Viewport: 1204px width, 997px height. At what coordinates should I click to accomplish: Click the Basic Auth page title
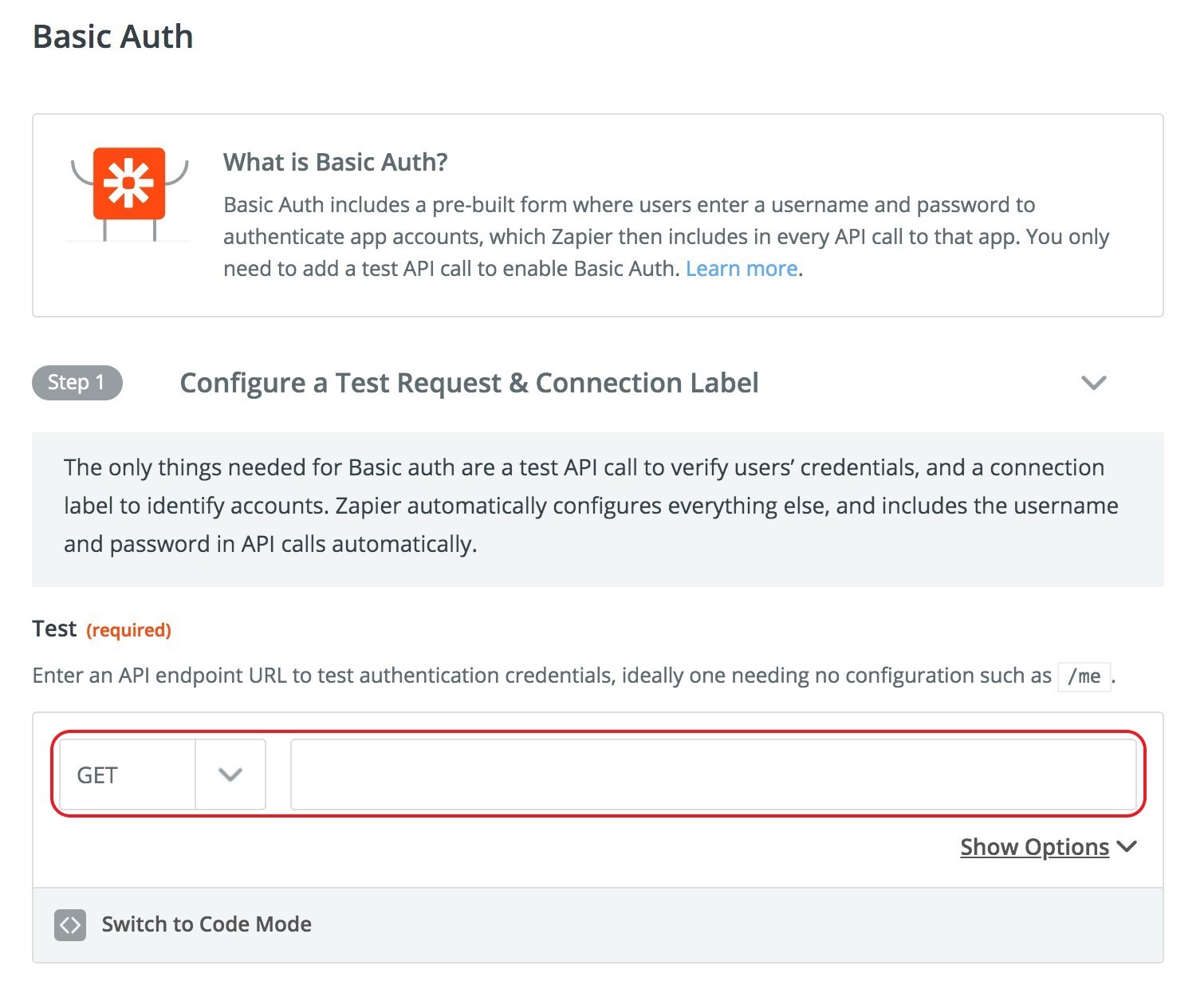click(x=112, y=37)
